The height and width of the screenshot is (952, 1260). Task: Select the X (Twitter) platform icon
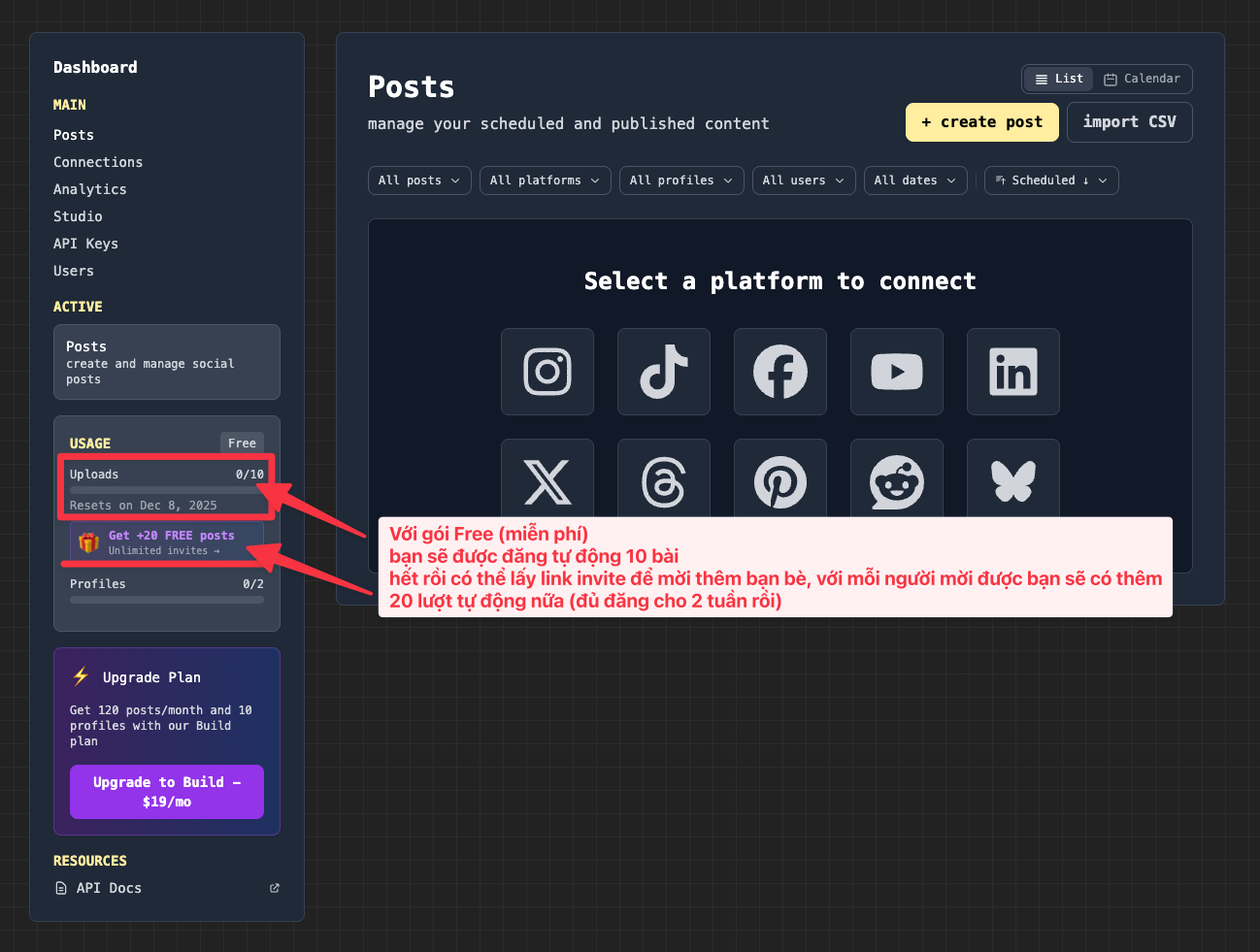pos(547,479)
